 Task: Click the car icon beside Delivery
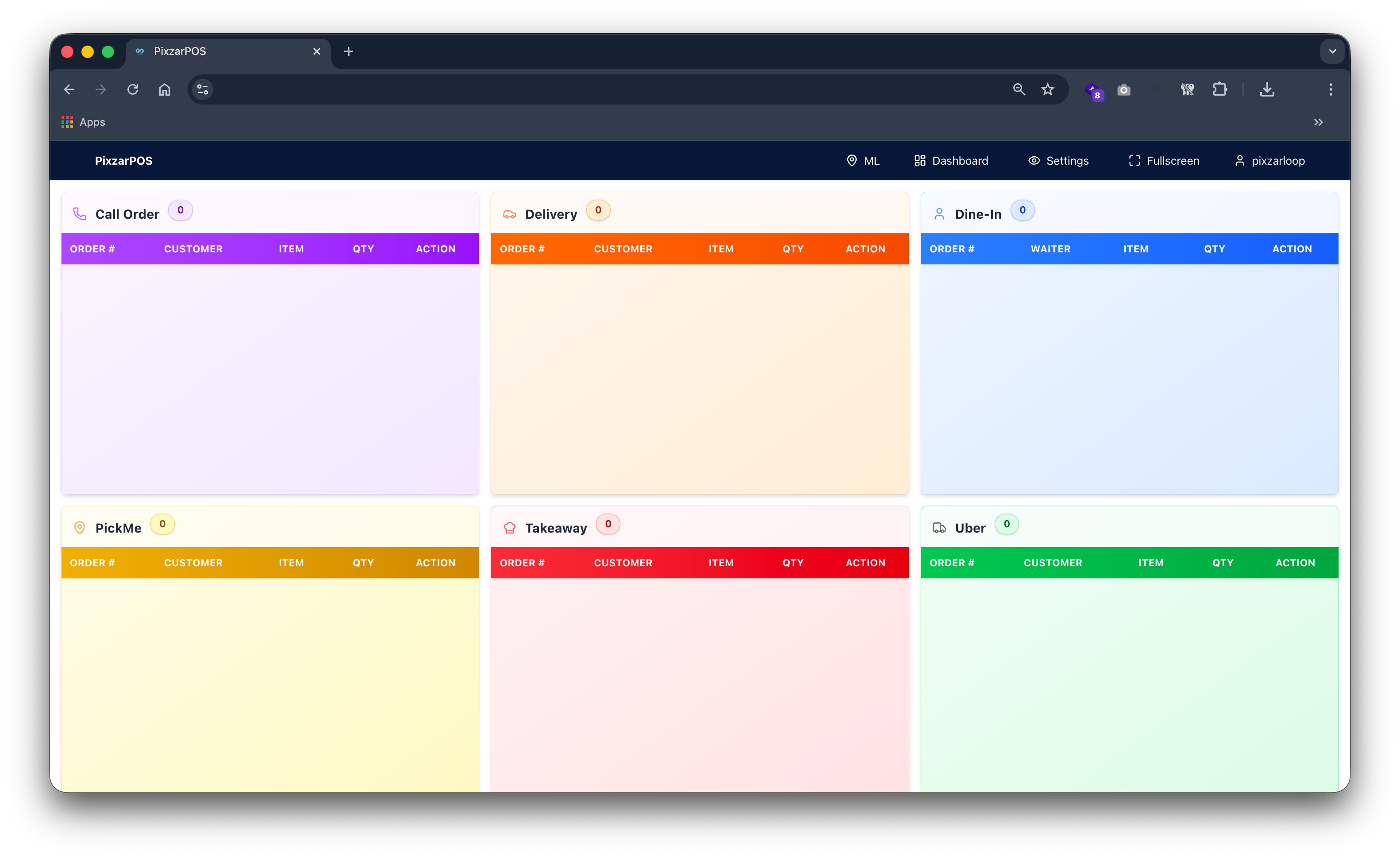[x=510, y=213]
